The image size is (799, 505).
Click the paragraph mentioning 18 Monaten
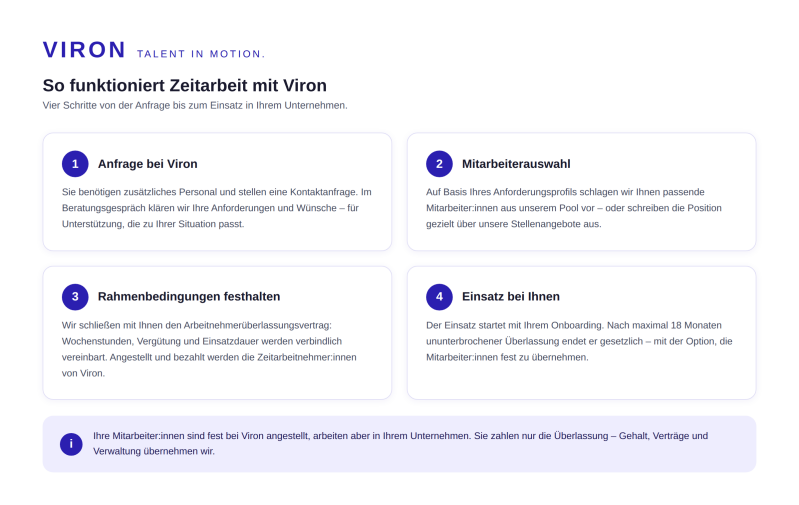tap(579, 341)
